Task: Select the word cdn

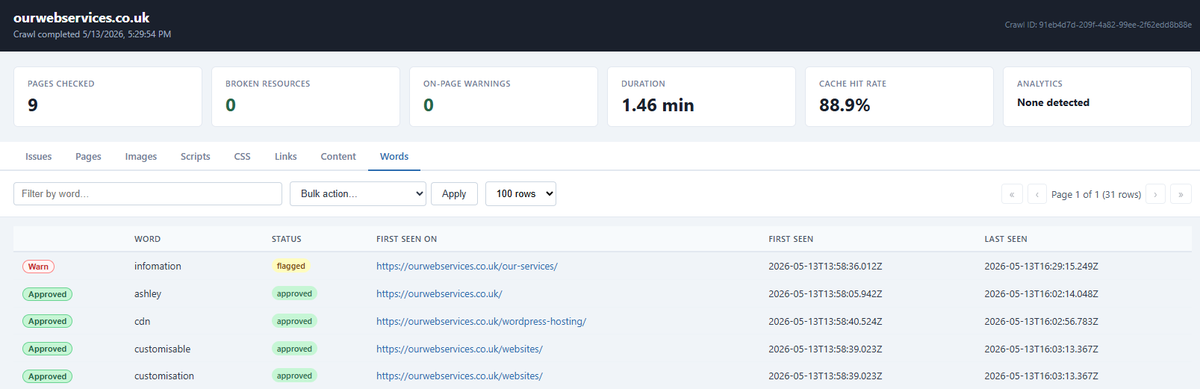Action: tap(142, 321)
